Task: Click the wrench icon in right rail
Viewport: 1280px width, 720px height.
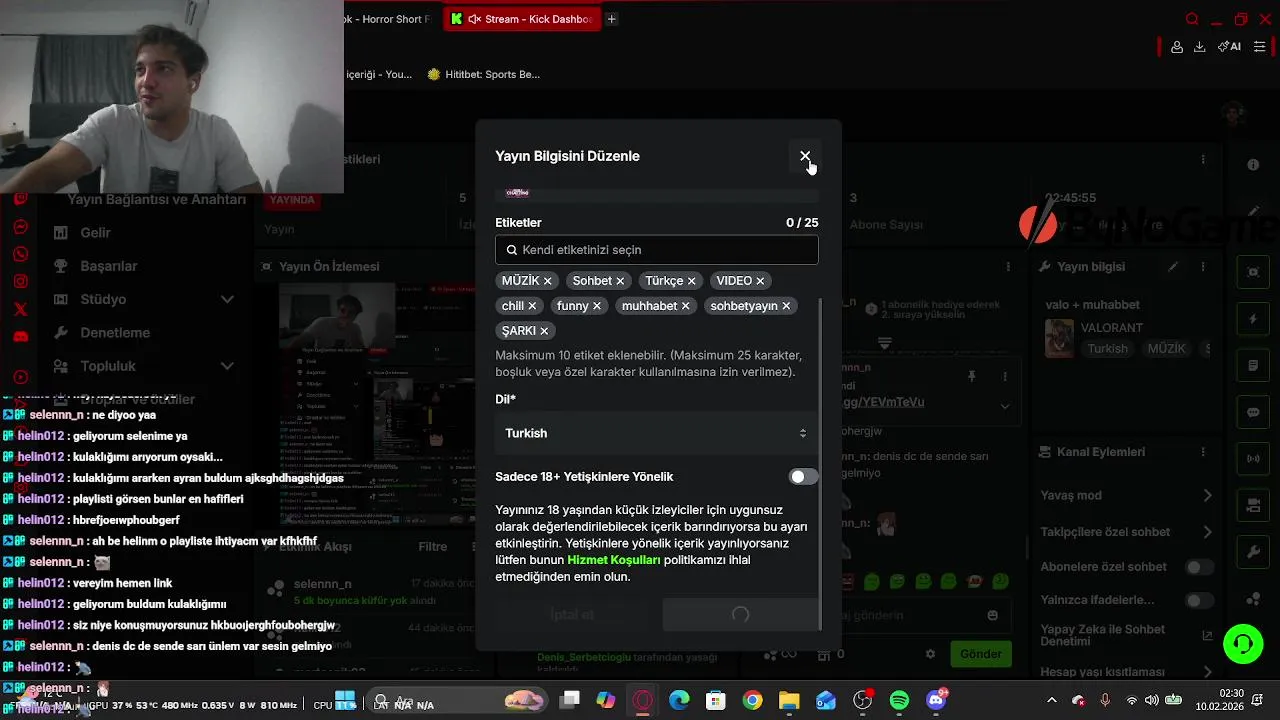Action: (x=1253, y=552)
